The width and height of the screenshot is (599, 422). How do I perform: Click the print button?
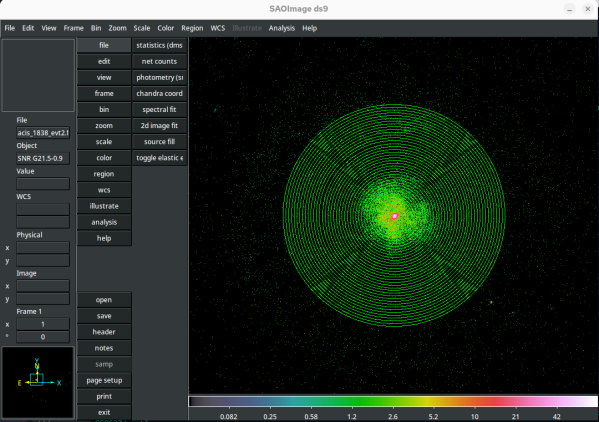[104, 396]
